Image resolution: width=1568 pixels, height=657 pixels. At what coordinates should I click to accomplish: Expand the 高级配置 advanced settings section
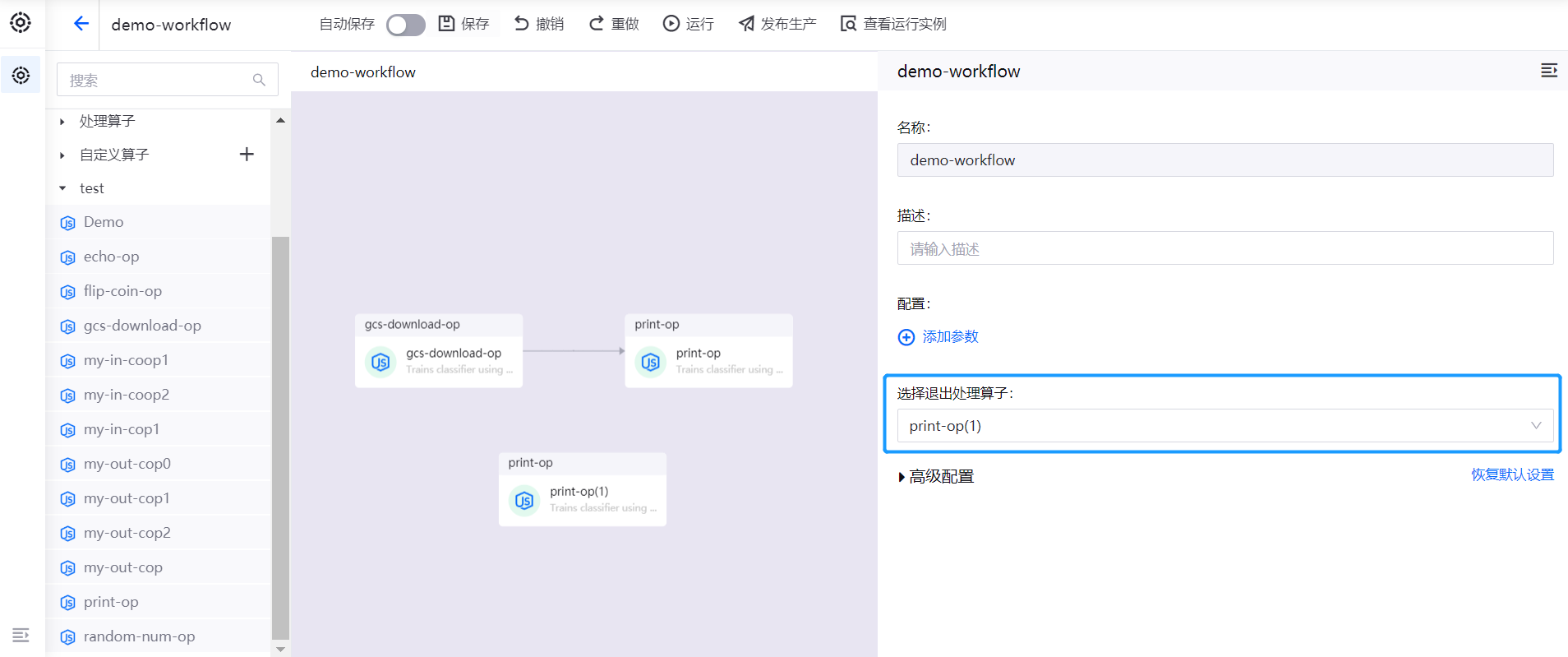click(935, 477)
